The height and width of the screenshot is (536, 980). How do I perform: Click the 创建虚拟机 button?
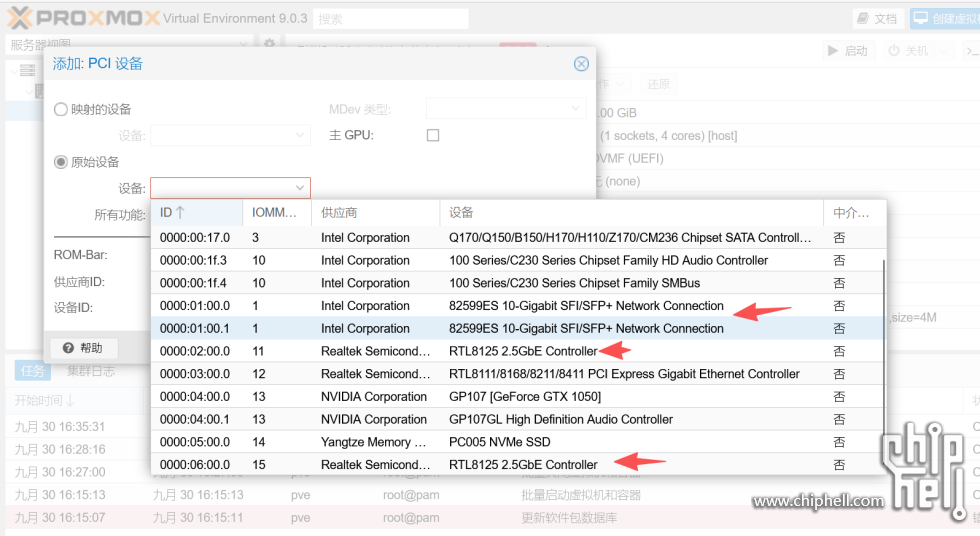(944, 19)
